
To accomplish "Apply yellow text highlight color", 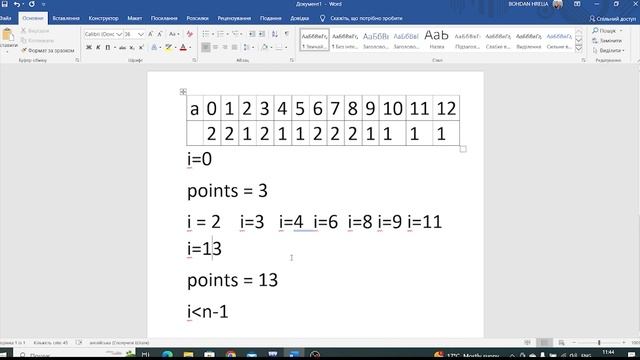I will [x=168, y=48].
